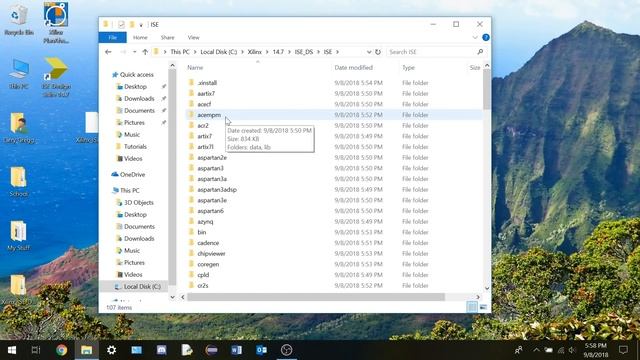Viewport: 640px width, 360px height.
Task: Click Local Disk (C:) in address path
Action: click(218, 52)
